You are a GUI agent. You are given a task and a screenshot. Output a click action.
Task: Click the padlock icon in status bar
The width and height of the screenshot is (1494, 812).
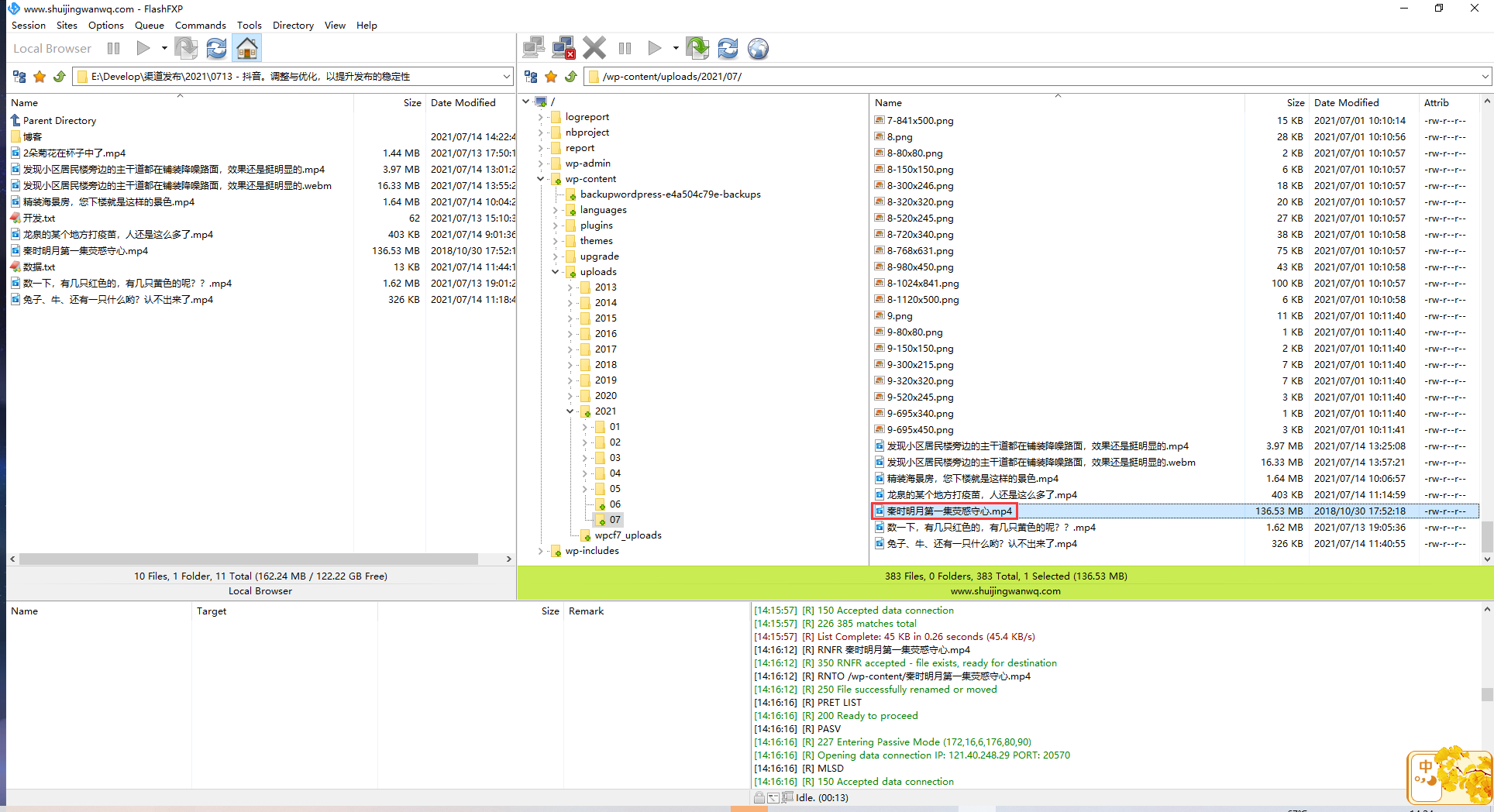point(759,797)
